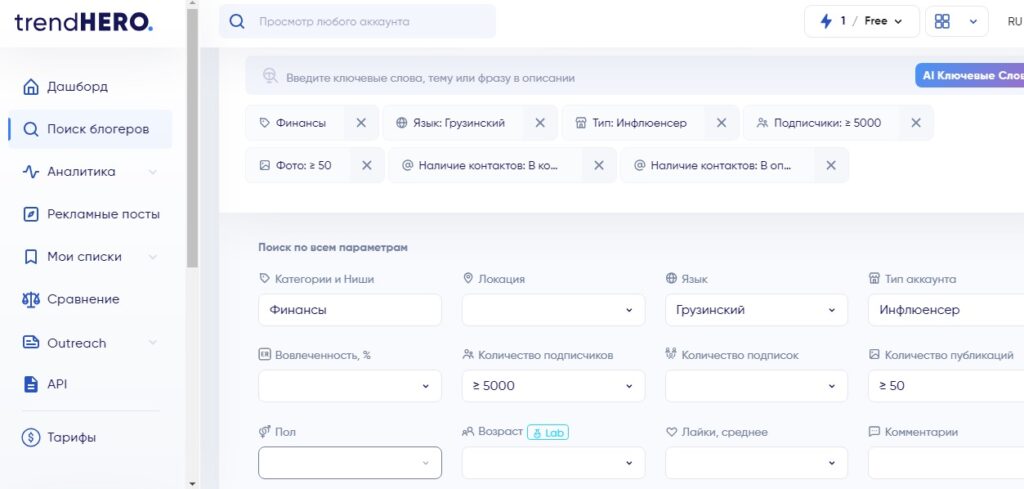This screenshot has height=489, width=1024.
Task: Open the Free plan selector
Action: (x=882, y=22)
